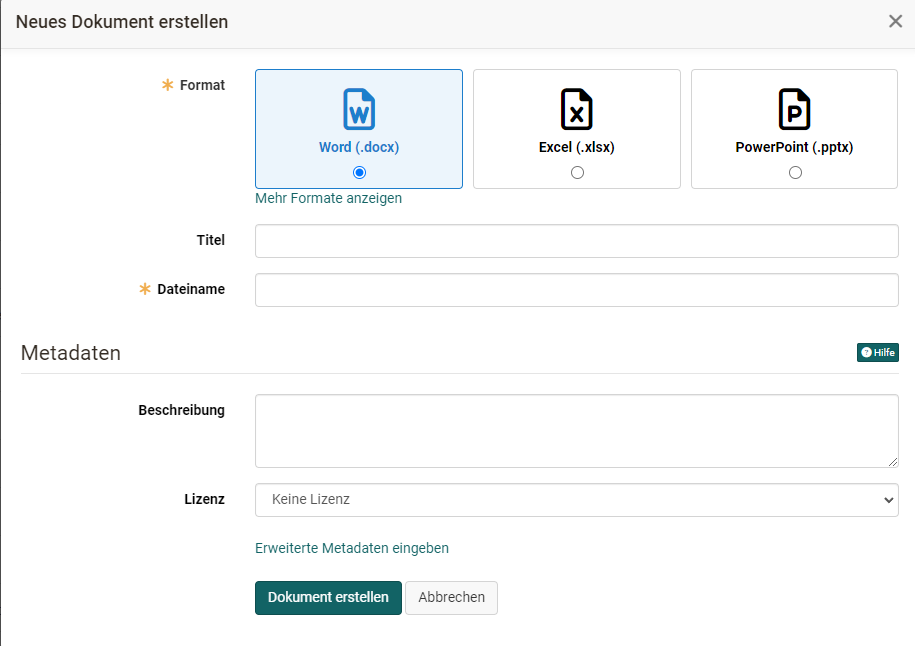Click into the Dateiname field
The width and height of the screenshot is (915, 646).
pos(576,290)
